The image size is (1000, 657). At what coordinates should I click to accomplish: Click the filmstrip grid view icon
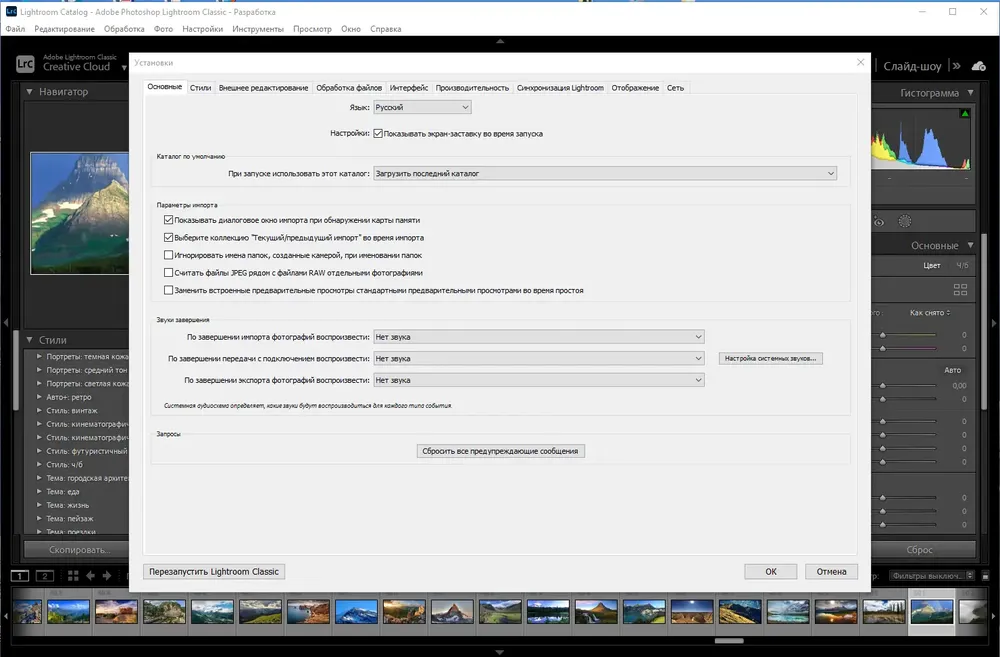[x=73, y=576]
